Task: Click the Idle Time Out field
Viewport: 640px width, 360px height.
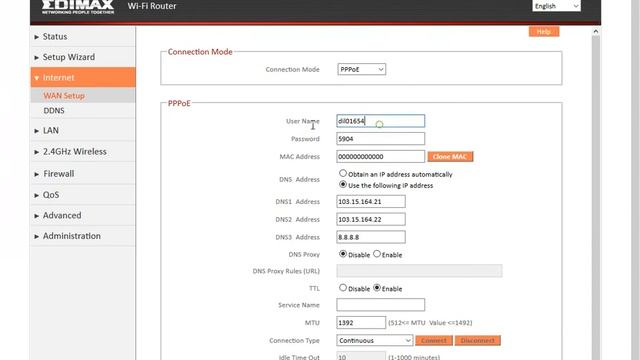Action: point(361,356)
